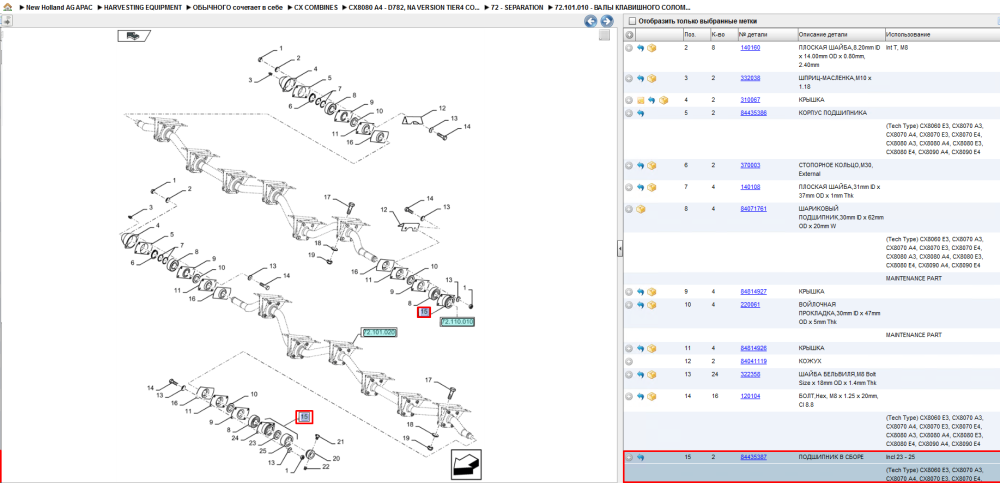Click blue arrow icon for part 370003

[641, 165]
